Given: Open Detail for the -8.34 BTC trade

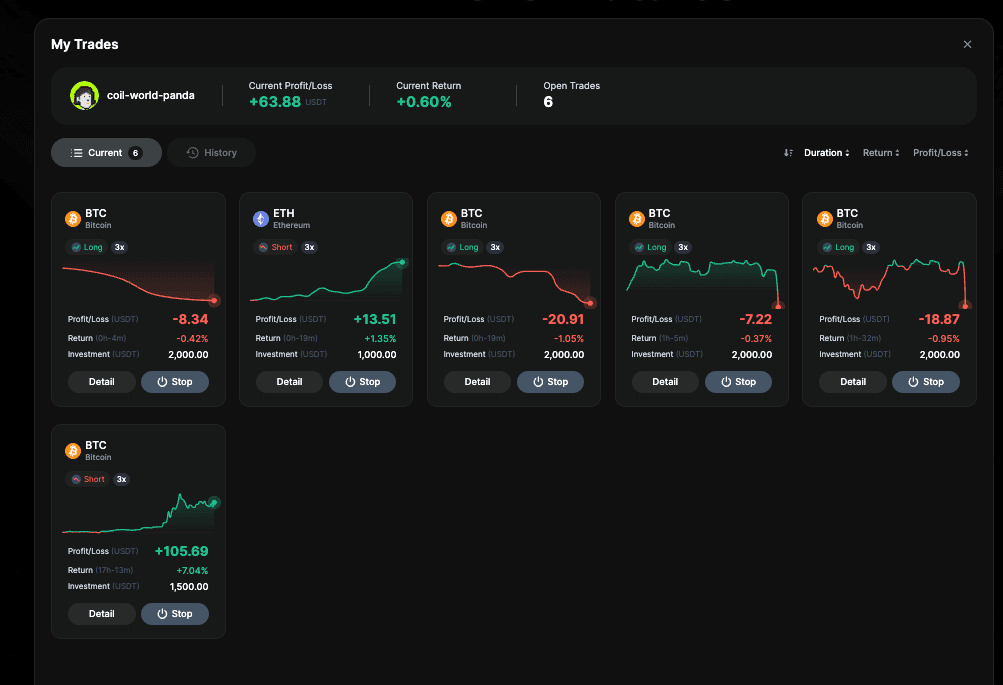Looking at the screenshot, I should [x=102, y=382].
